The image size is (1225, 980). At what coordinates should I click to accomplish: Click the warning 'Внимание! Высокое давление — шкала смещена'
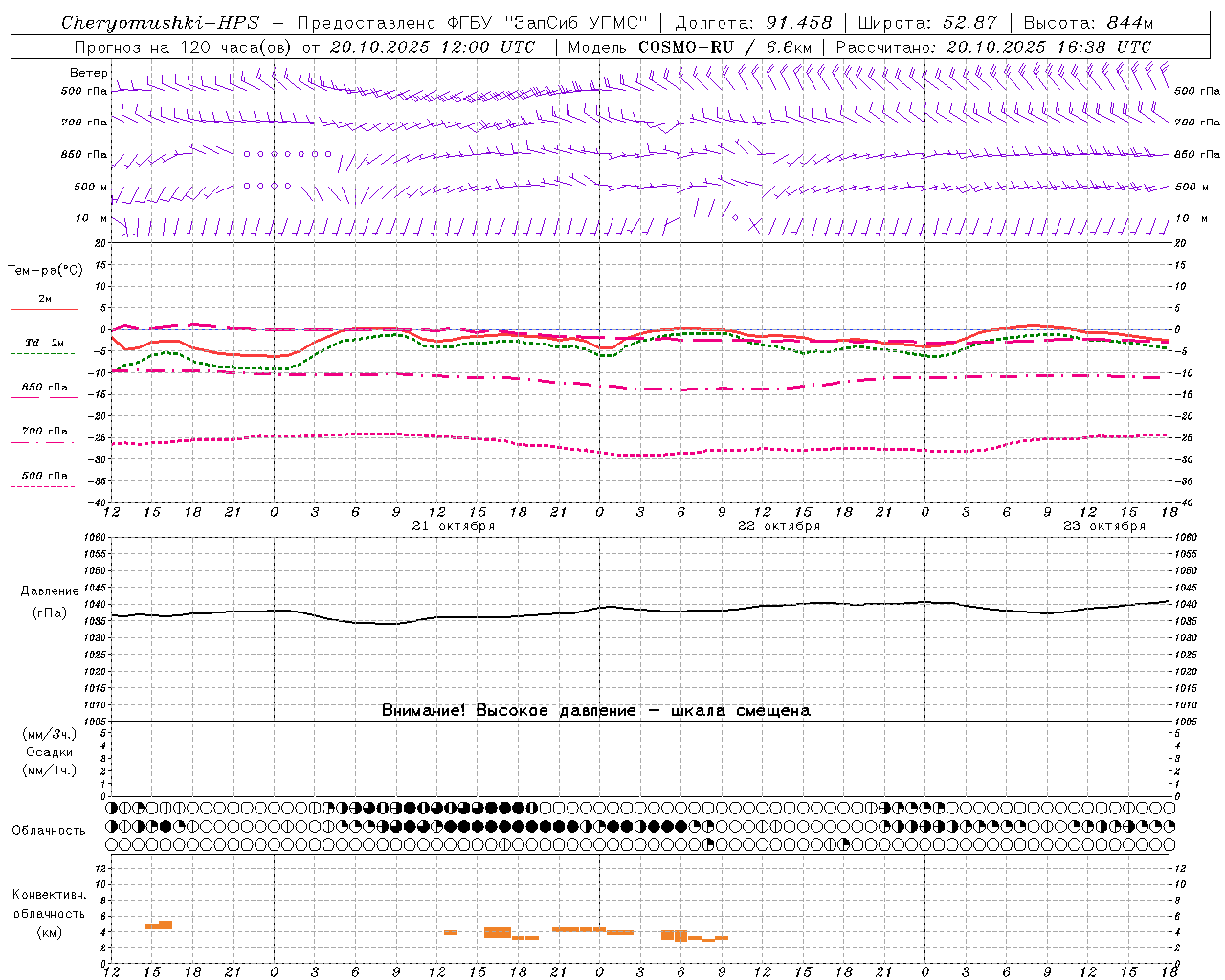595,711
